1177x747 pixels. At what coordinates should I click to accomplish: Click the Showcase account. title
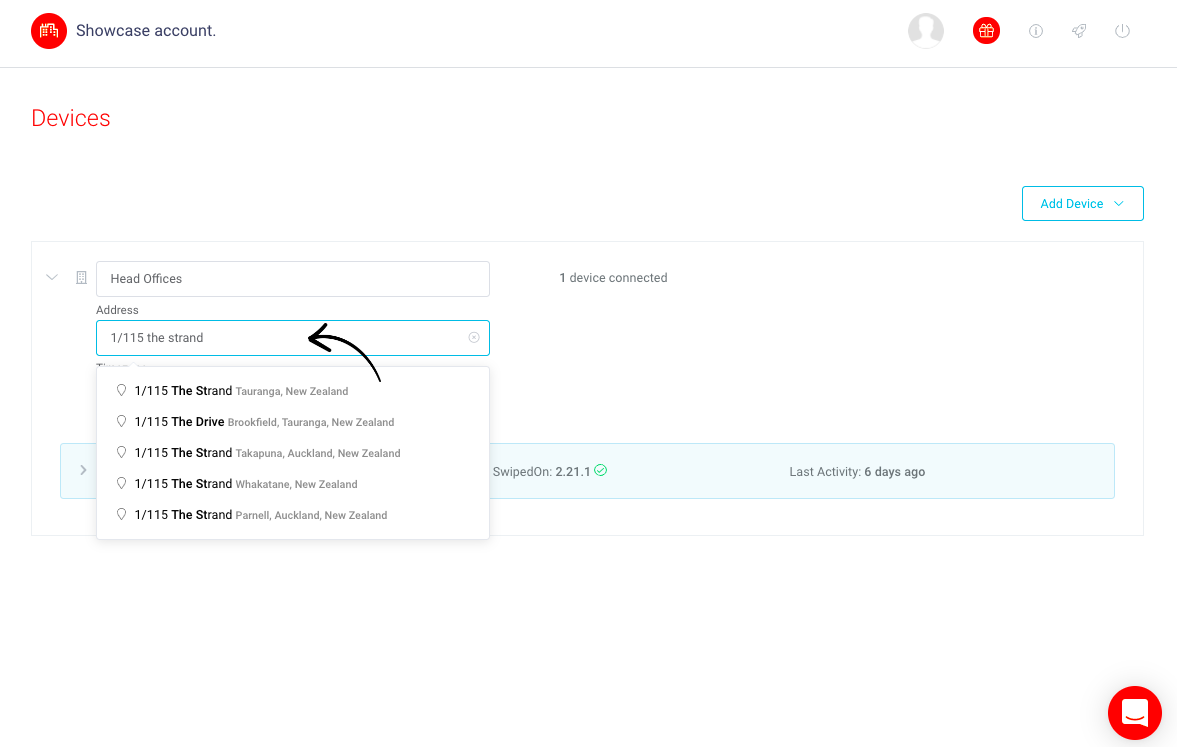[146, 31]
